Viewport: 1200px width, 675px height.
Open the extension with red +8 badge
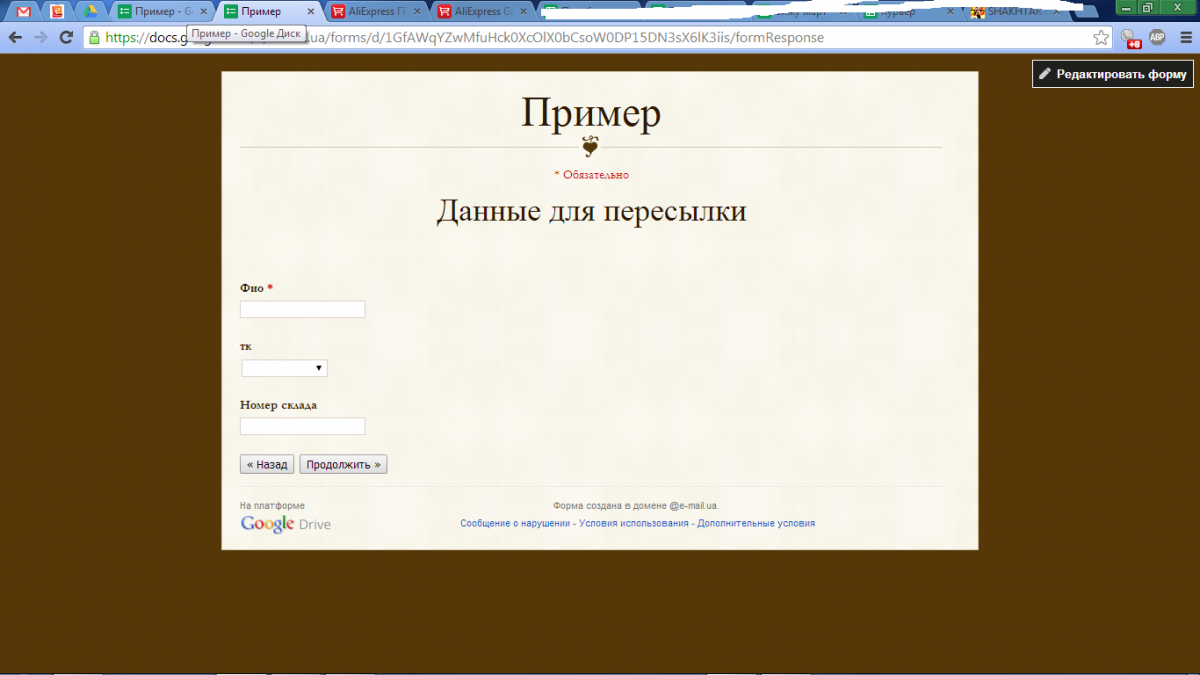pos(1130,39)
